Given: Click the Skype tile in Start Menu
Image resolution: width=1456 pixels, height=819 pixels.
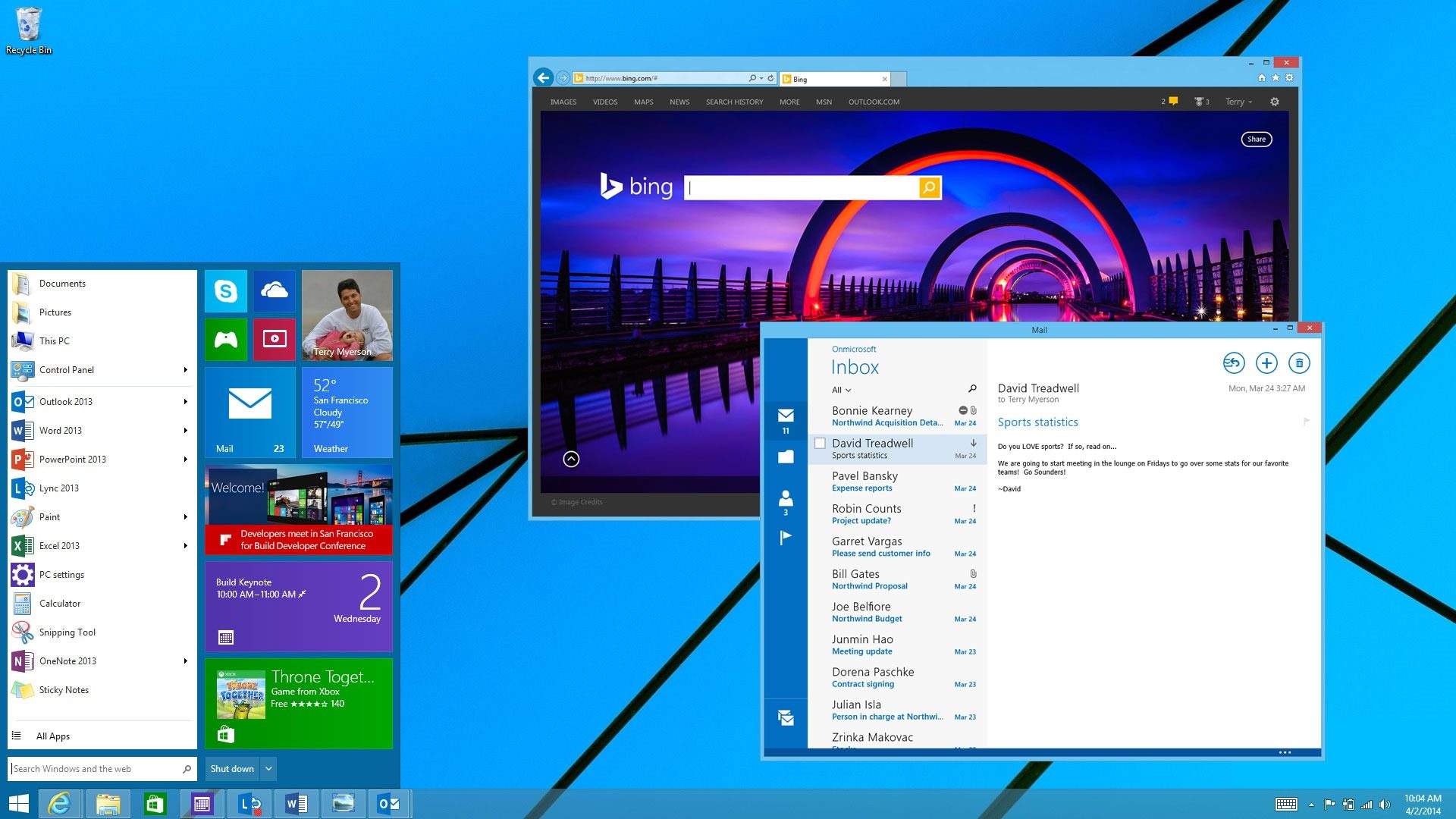Looking at the screenshot, I should [225, 293].
